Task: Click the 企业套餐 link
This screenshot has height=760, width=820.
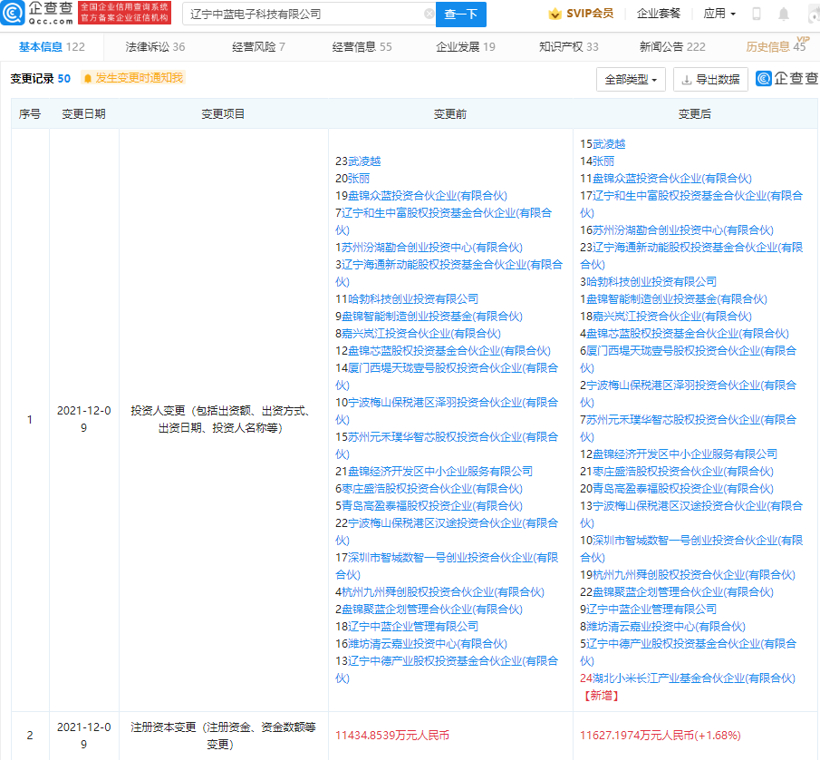Action: (659, 14)
